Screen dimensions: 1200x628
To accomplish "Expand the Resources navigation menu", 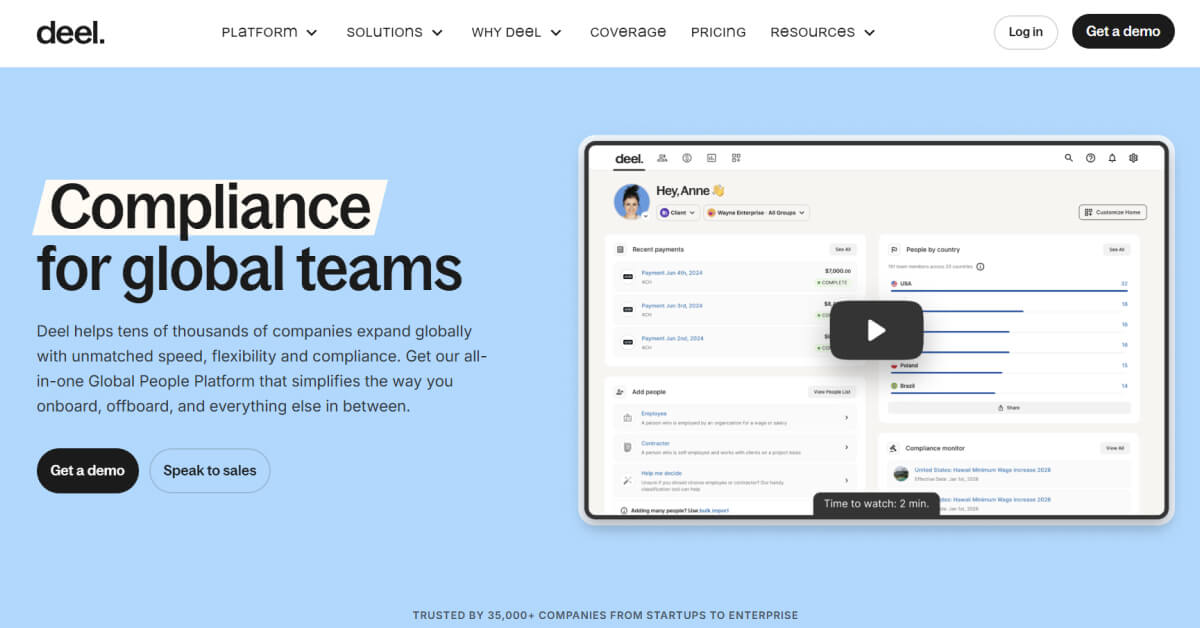I will coord(823,32).
